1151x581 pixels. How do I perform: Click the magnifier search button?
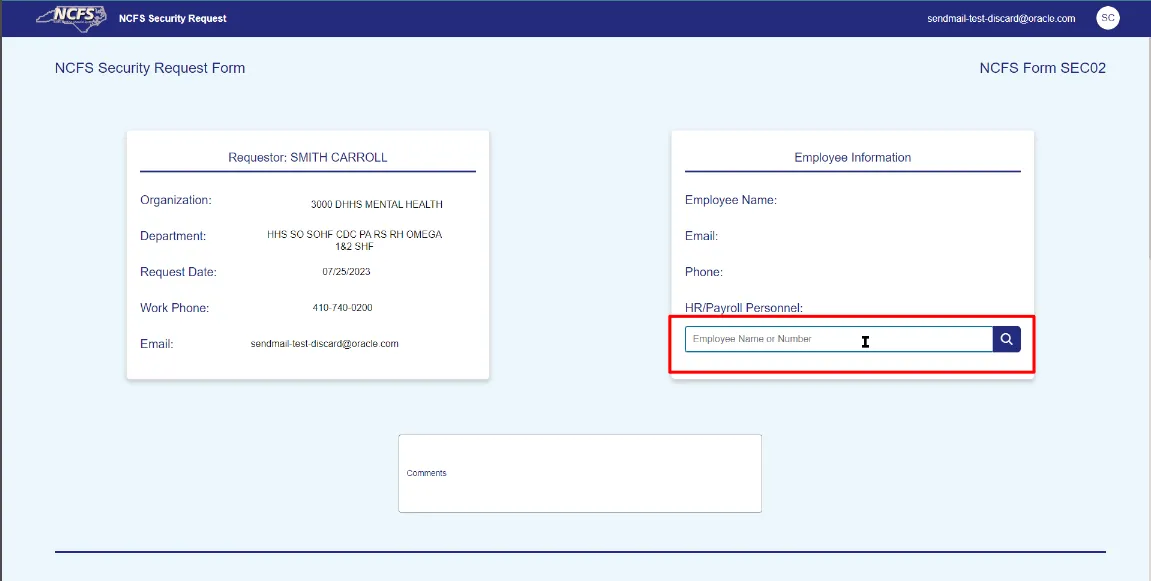[x=1006, y=339]
